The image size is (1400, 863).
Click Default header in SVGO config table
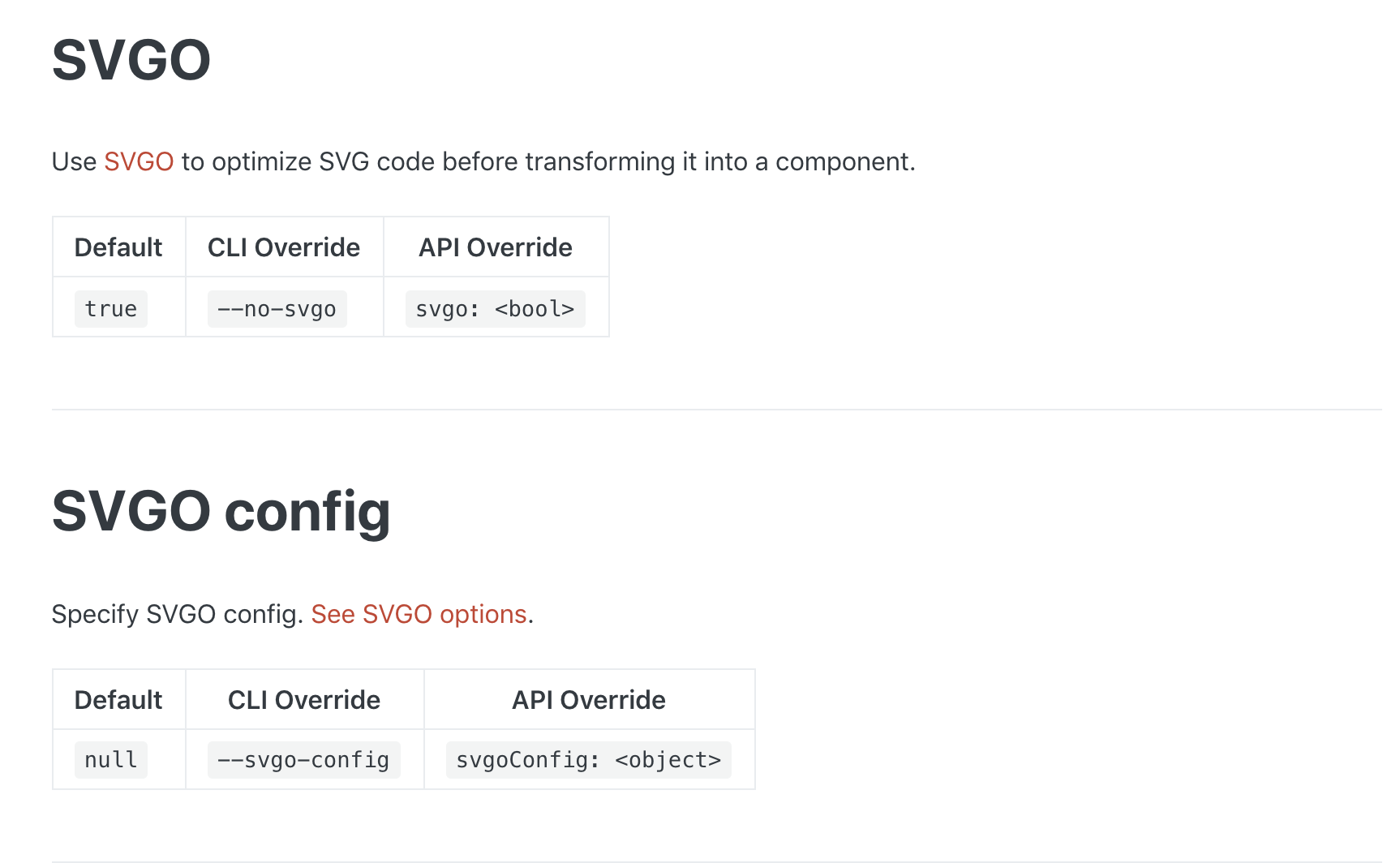coord(118,700)
